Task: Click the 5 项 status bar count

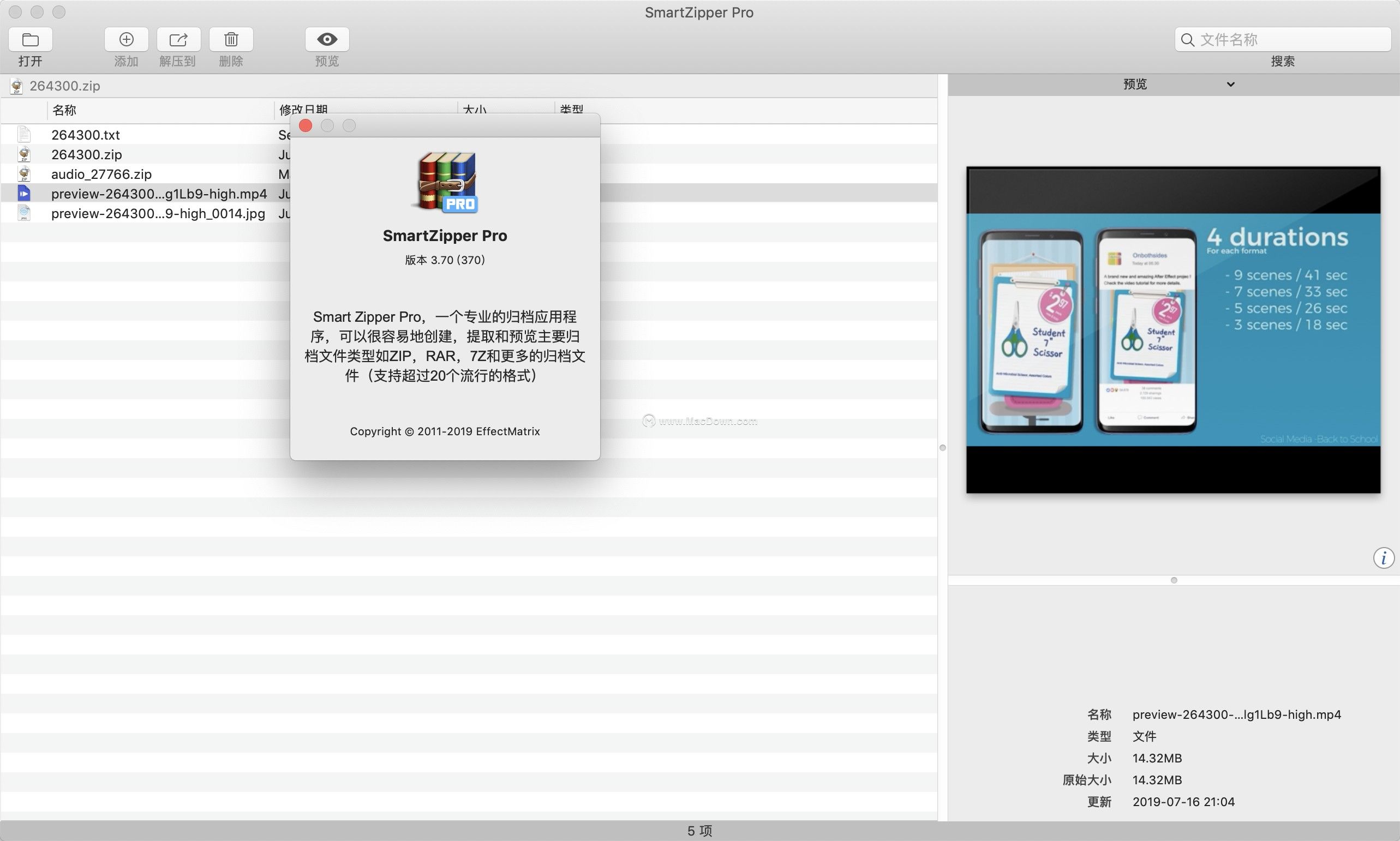Action: coord(699,831)
